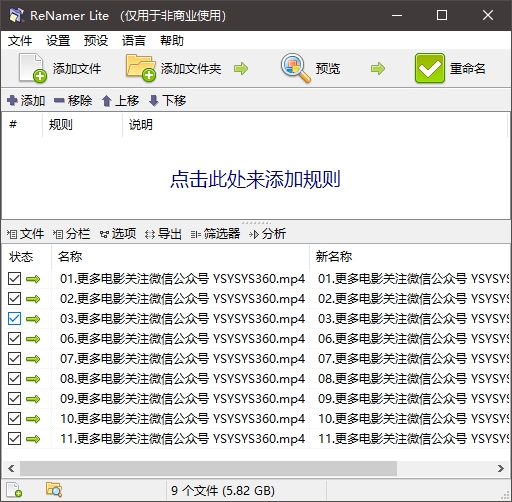512x502 pixels.
Task: Open the 设置 settings menu
Action: 58,41
